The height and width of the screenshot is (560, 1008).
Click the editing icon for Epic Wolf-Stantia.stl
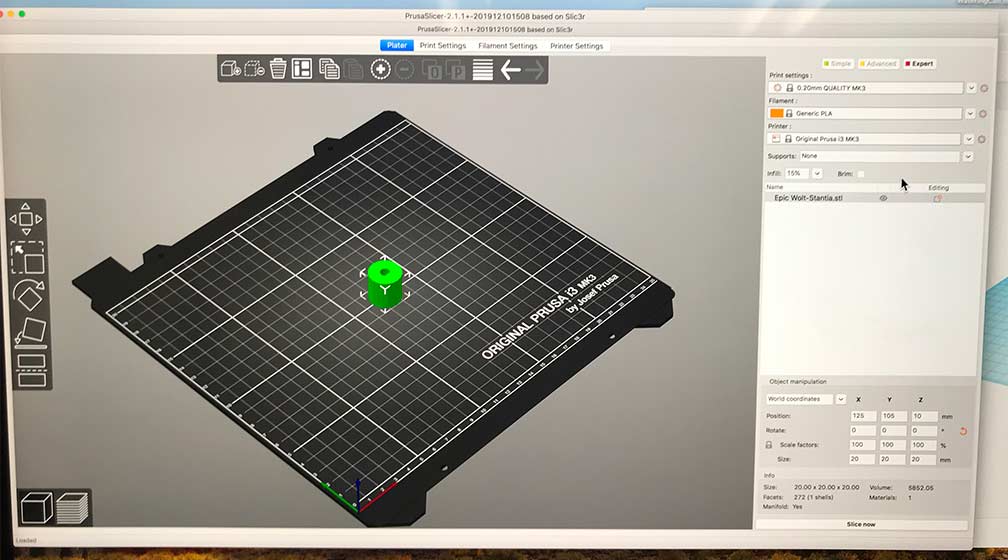point(937,199)
